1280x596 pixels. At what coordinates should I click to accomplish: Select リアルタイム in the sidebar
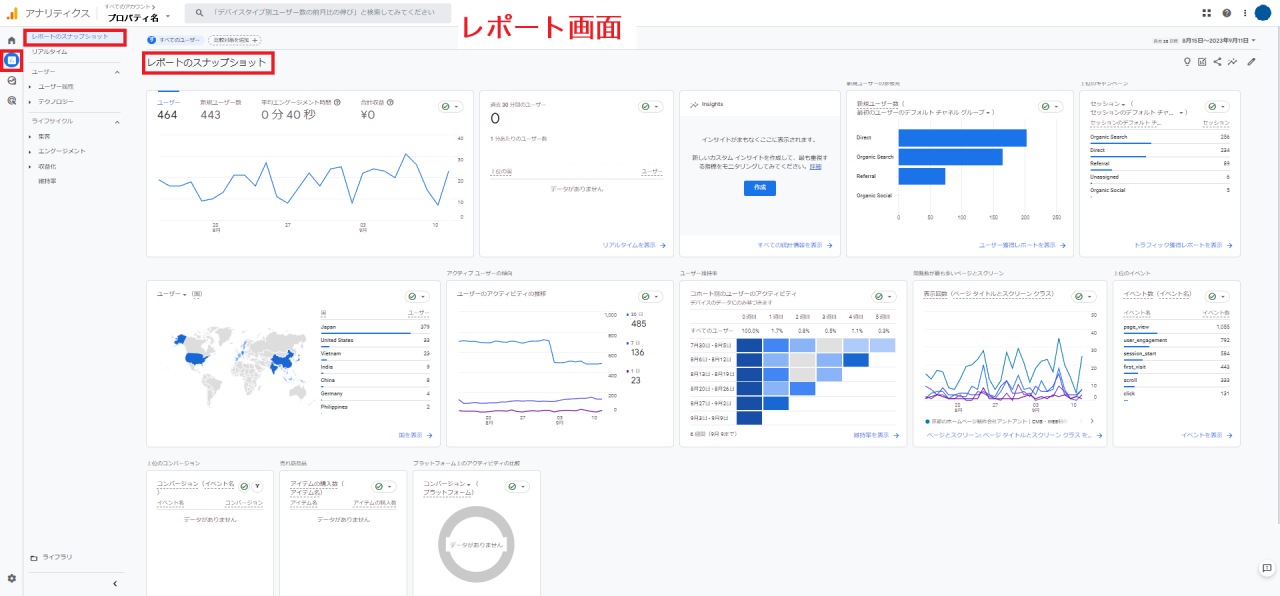tap(50, 51)
